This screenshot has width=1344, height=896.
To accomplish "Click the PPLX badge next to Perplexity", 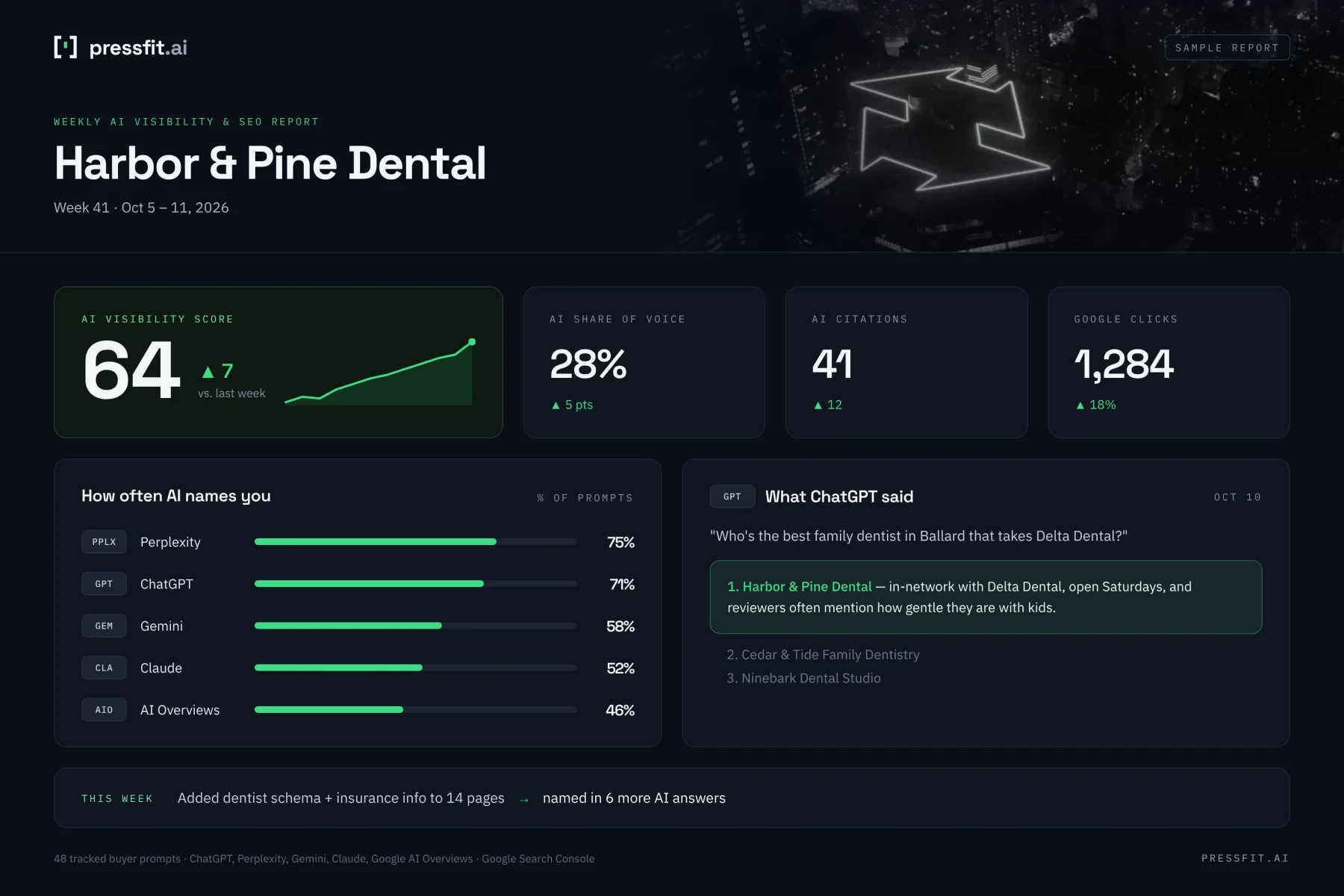I will point(104,542).
